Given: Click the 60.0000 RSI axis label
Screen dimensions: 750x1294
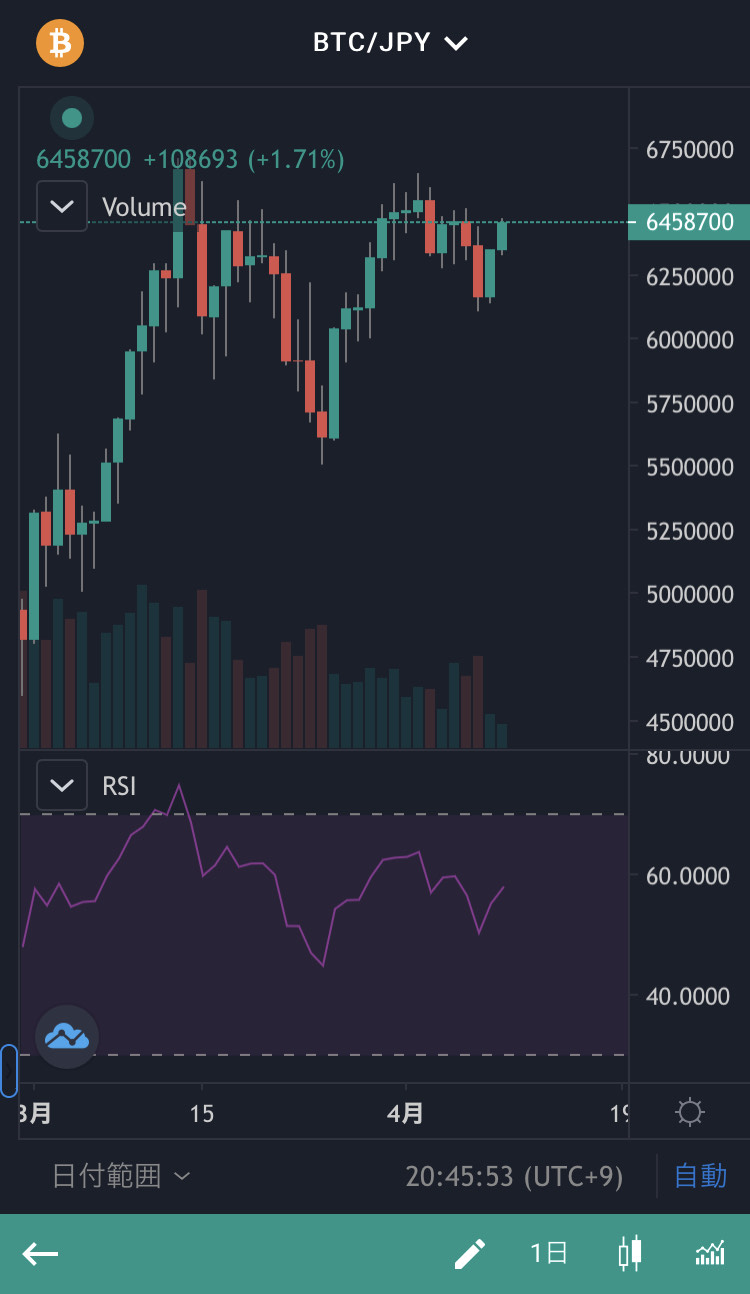Looking at the screenshot, I should click(688, 876).
